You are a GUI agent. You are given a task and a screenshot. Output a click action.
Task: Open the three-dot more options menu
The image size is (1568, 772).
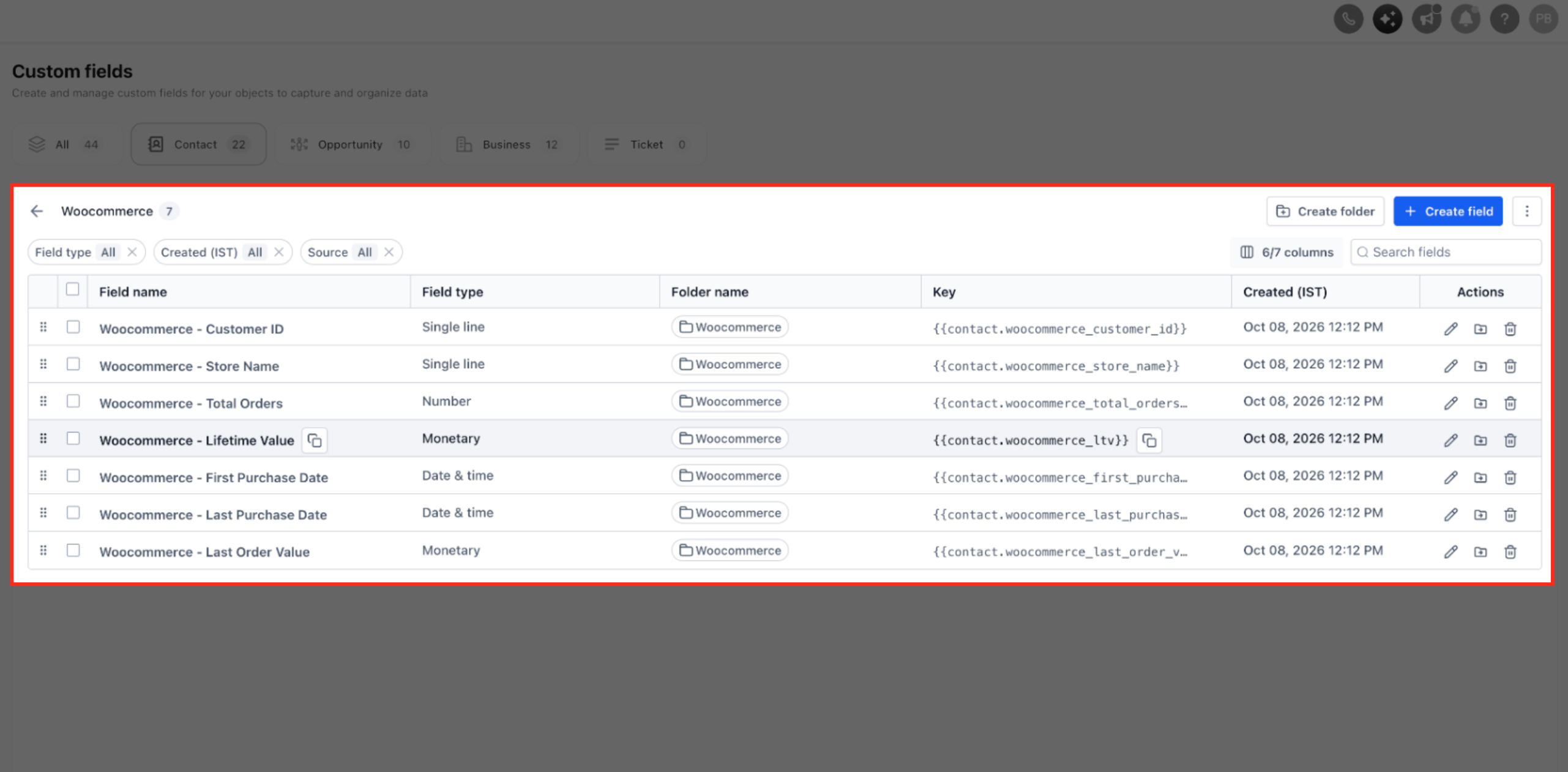[1526, 211]
